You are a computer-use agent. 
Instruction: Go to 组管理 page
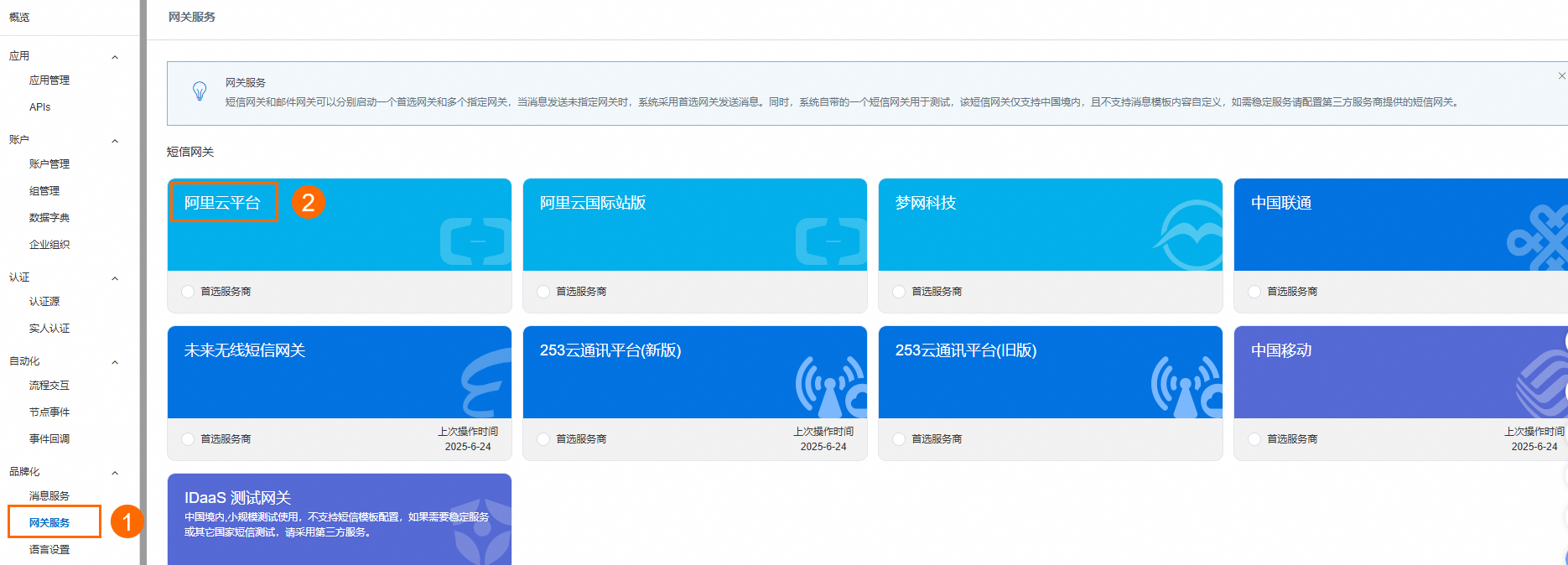44,191
